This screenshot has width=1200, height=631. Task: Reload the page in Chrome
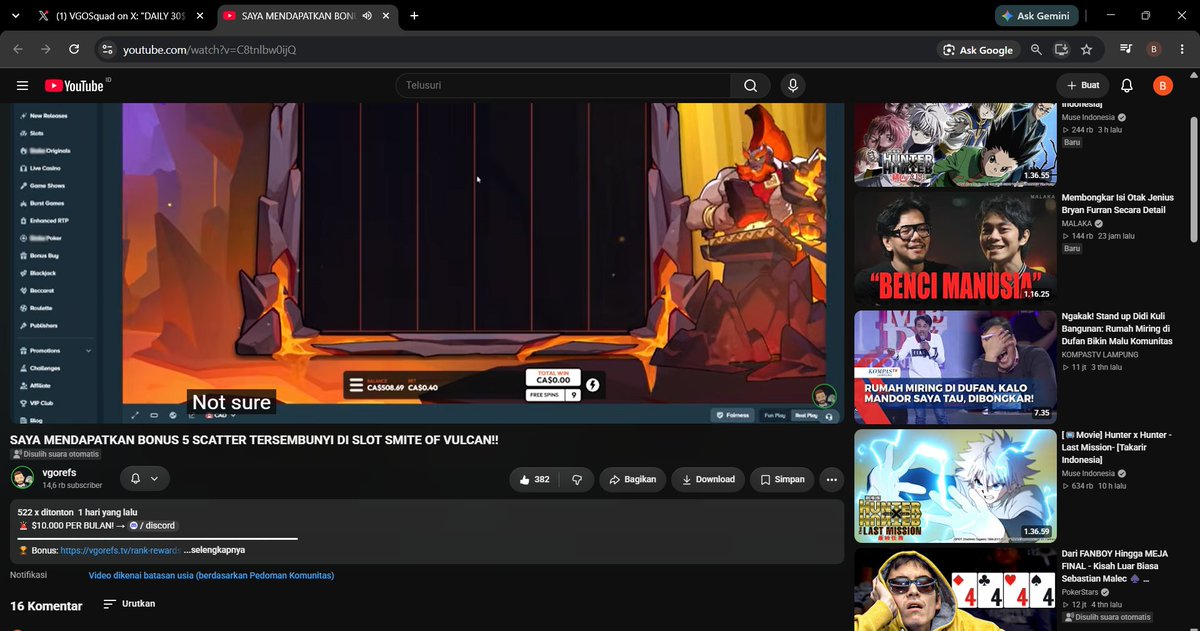(x=74, y=49)
